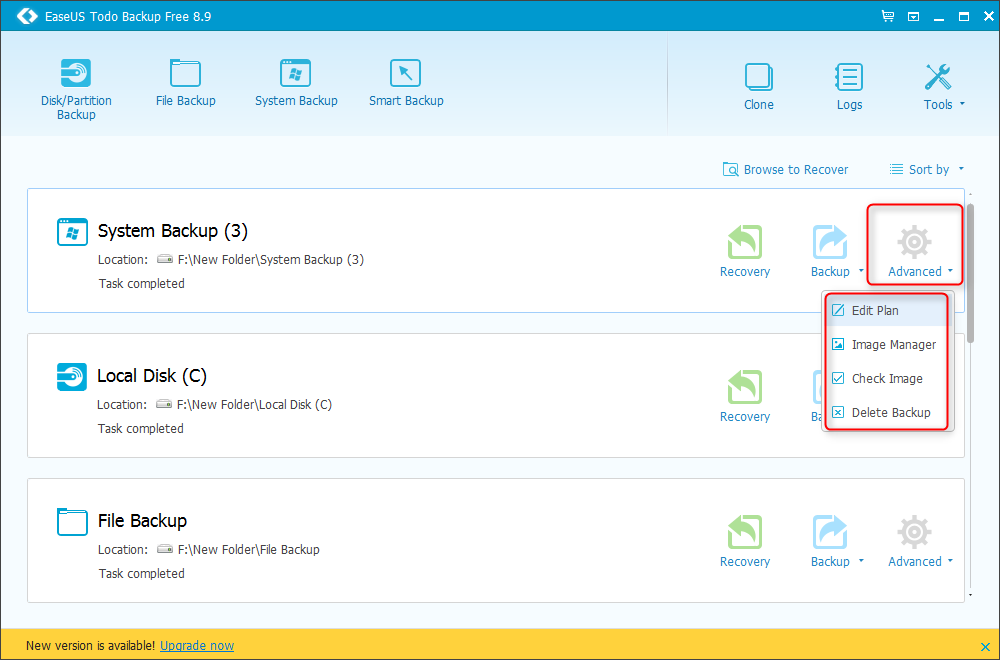Image resolution: width=1000 pixels, height=660 pixels.
Task: Select Edit Plan from Advanced menu
Action: [875, 311]
